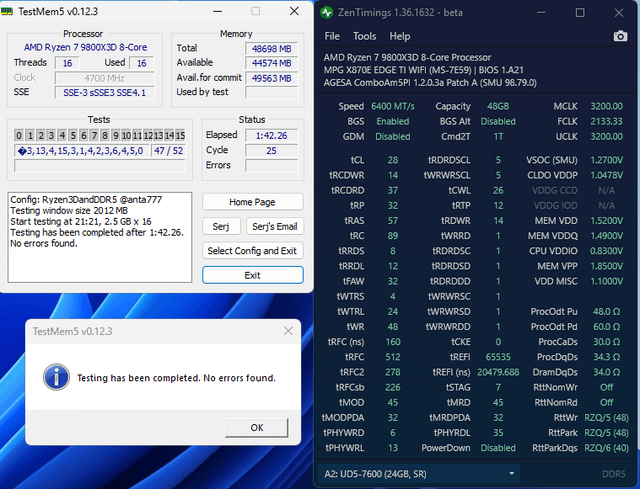
Task: Click the AGESA ComboAm5PI version line
Action: click(x=430, y=83)
